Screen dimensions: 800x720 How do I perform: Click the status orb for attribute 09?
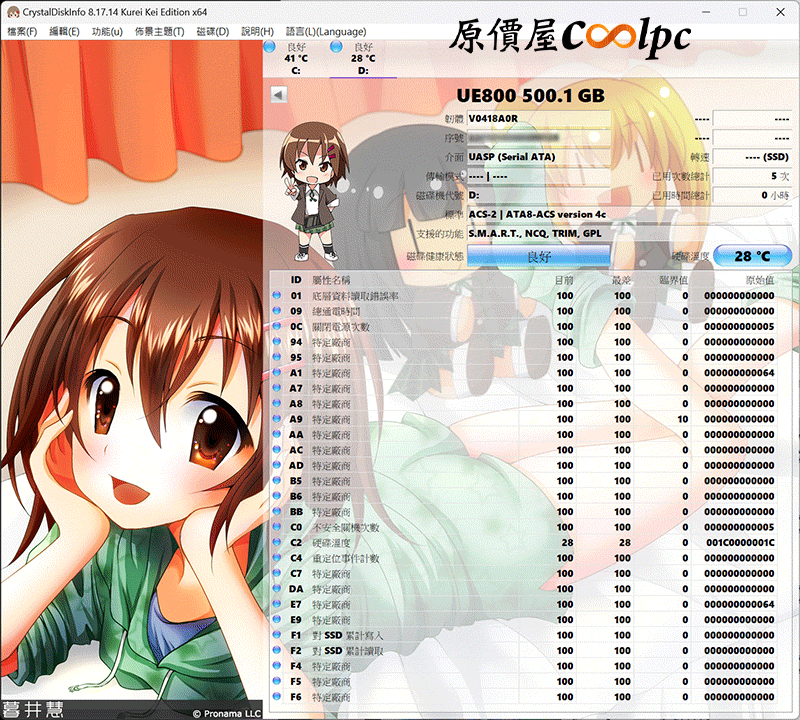pos(277,310)
